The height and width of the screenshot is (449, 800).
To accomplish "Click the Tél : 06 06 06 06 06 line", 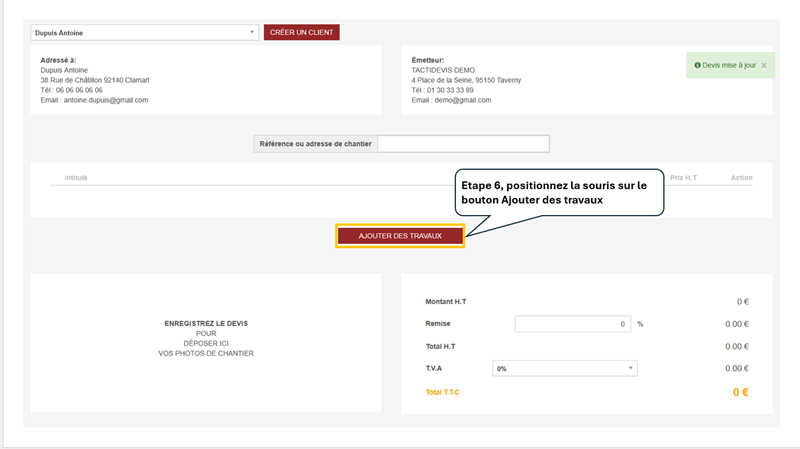I will point(71,90).
